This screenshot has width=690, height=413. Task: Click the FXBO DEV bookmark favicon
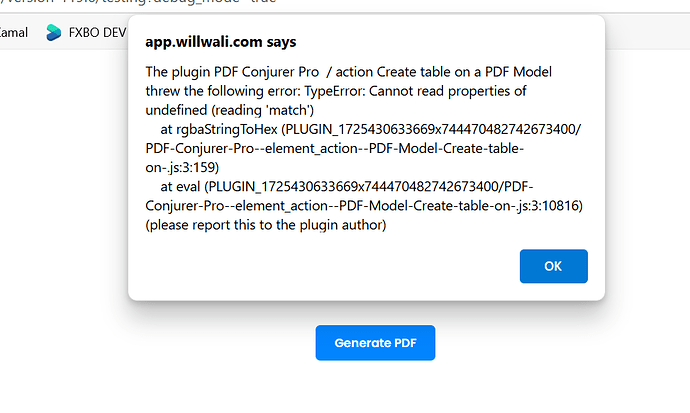[54, 33]
